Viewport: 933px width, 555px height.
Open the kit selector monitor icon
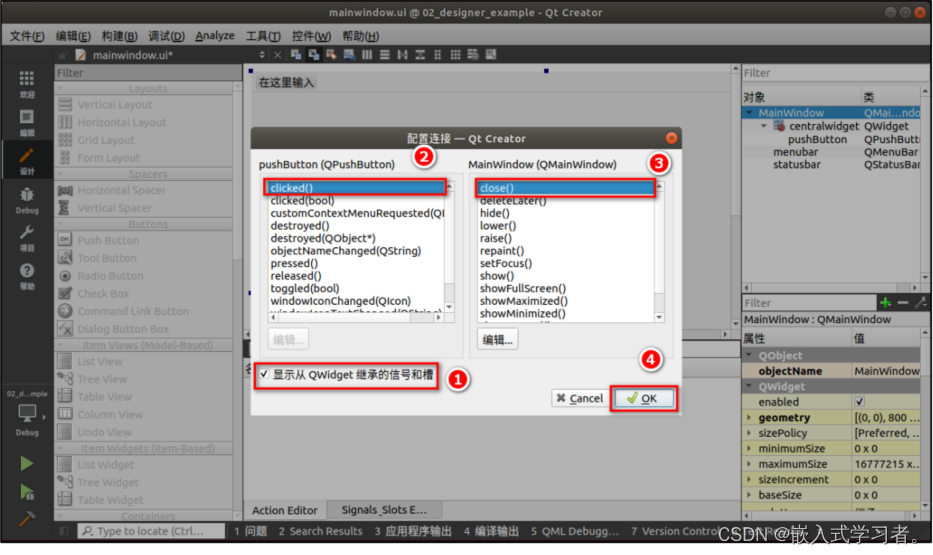pyautogui.click(x=27, y=412)
